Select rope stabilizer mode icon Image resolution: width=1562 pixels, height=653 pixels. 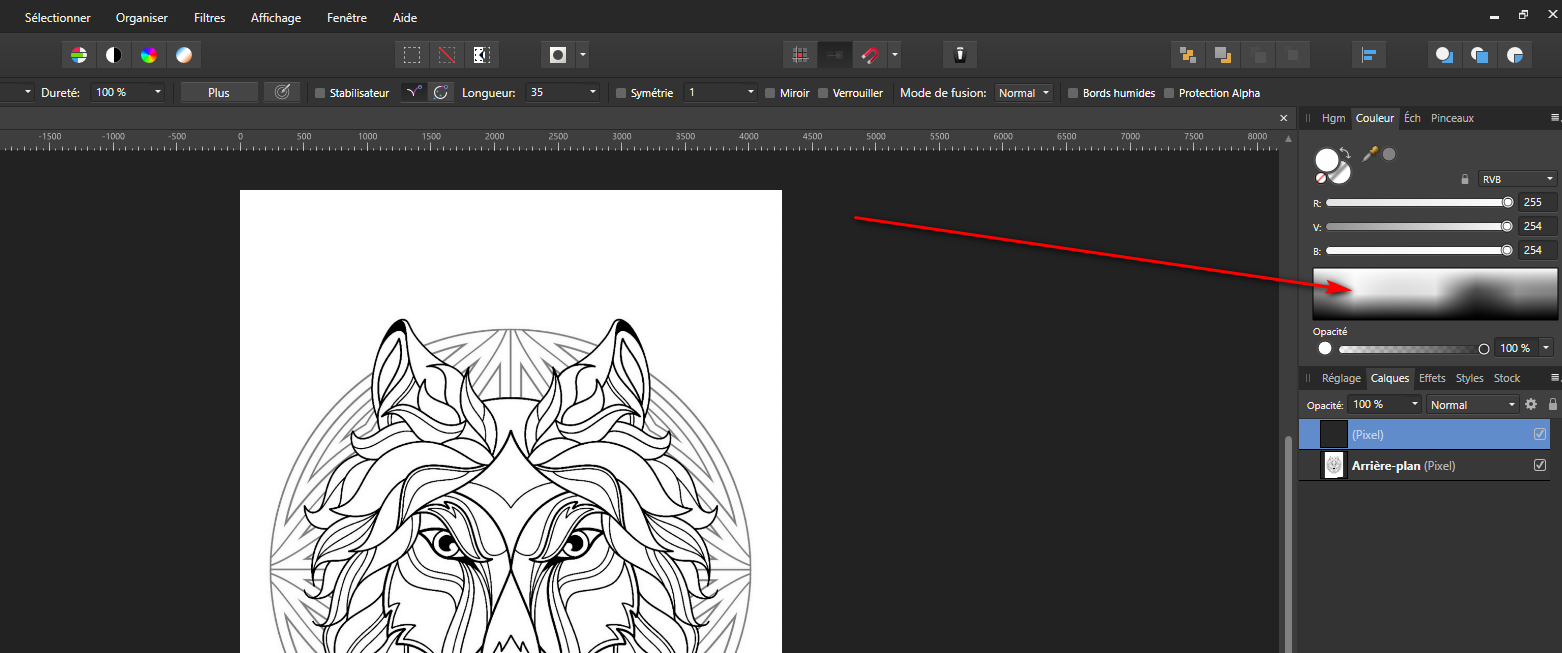pos(413,92)
